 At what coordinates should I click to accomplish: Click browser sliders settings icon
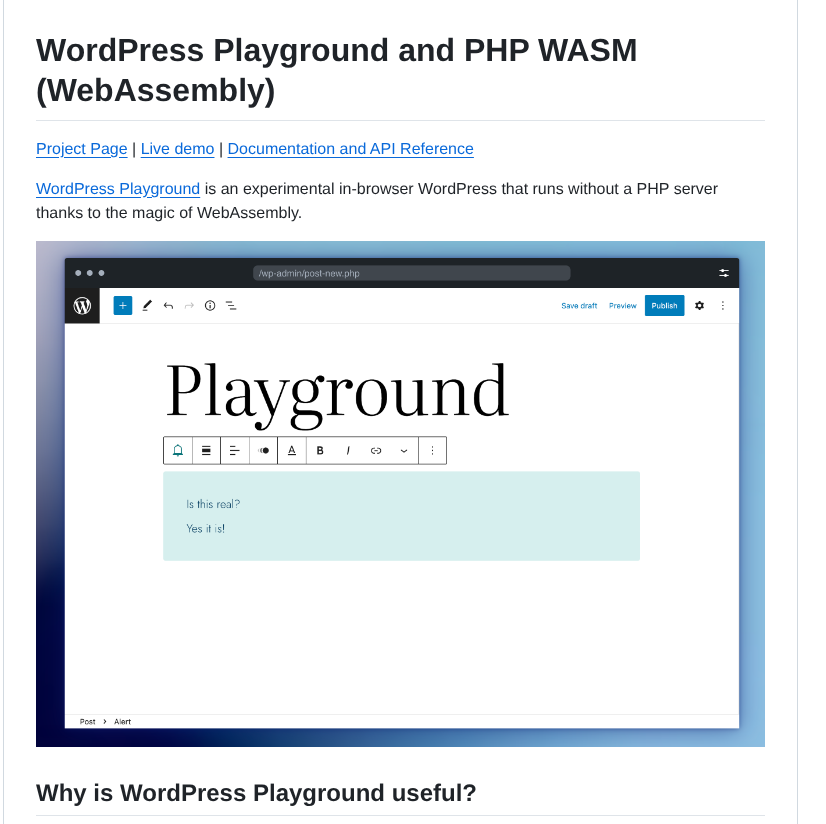click(724, 273)
